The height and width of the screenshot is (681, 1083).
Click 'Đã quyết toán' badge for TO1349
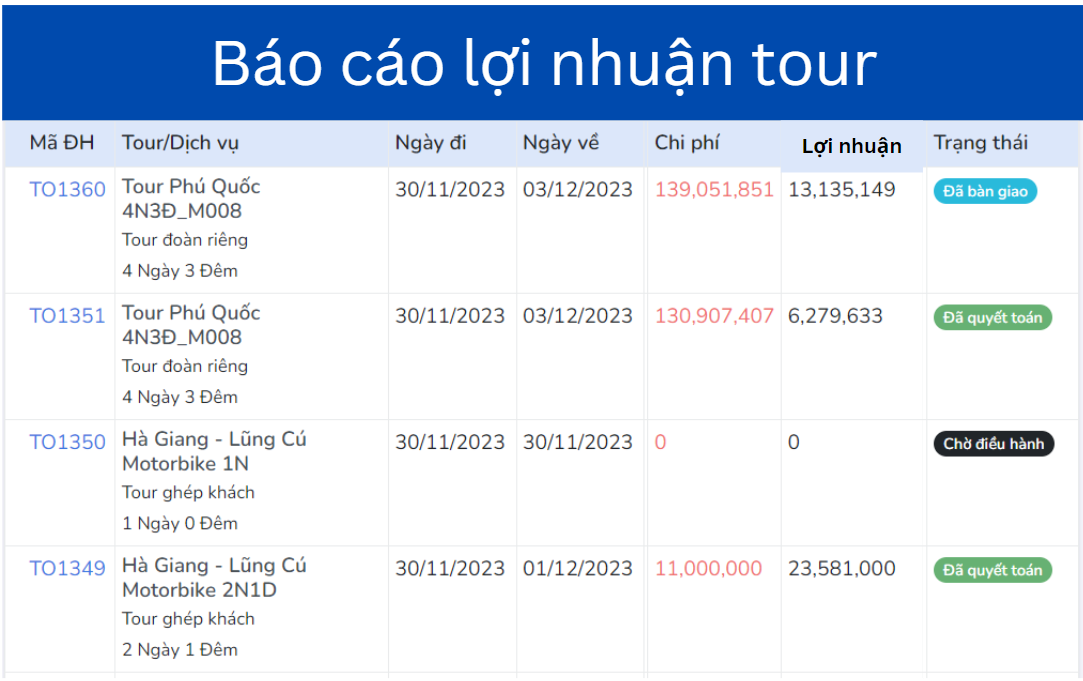pos(993,570)
